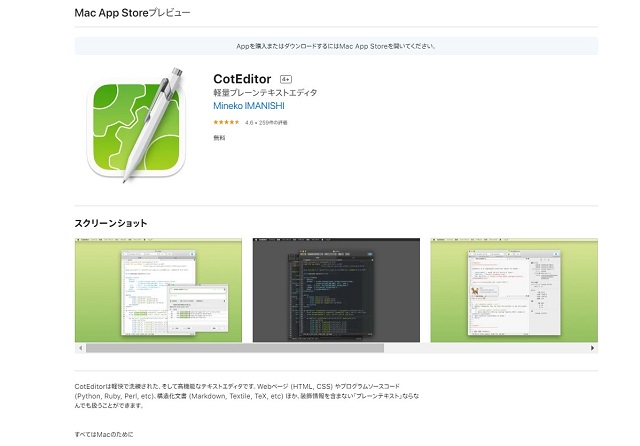The image size is (640, 446).
Task: Open the dark-theme editor screenshot thumbnail
Action: pyautogui.click(x=336, y=290)
